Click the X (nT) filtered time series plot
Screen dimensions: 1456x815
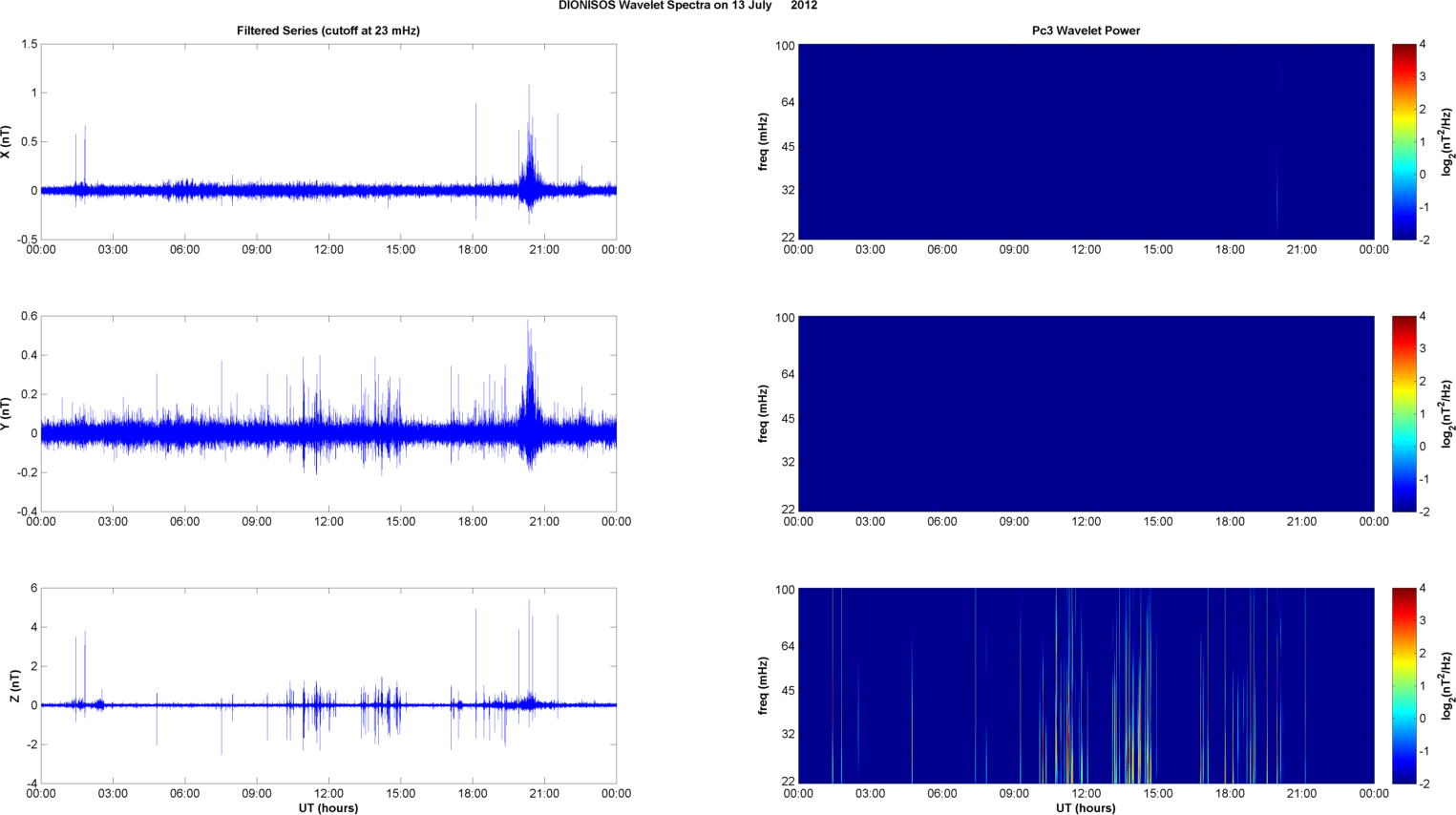[328, 141]
